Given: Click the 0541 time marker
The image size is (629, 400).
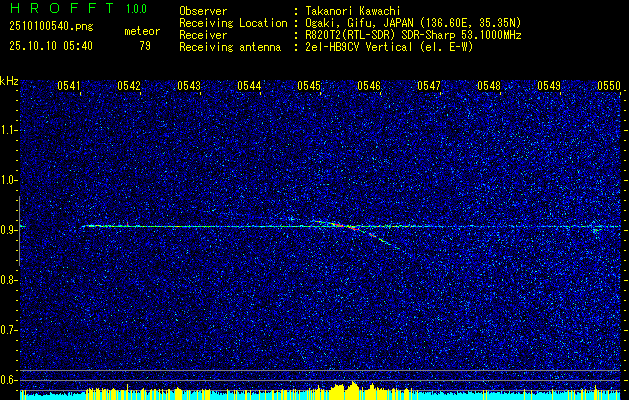Looking at the screenshot, I should click(69, 85).
